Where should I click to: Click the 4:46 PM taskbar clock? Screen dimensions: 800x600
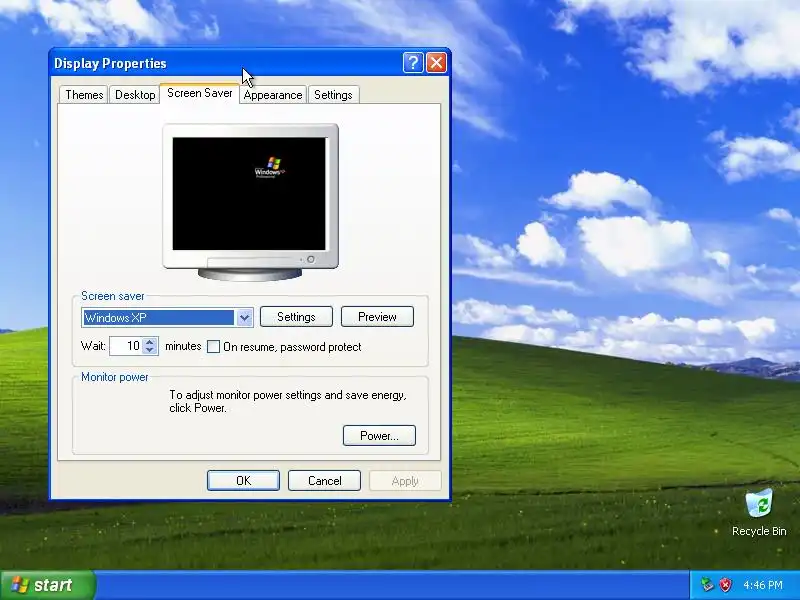[763, 585]
